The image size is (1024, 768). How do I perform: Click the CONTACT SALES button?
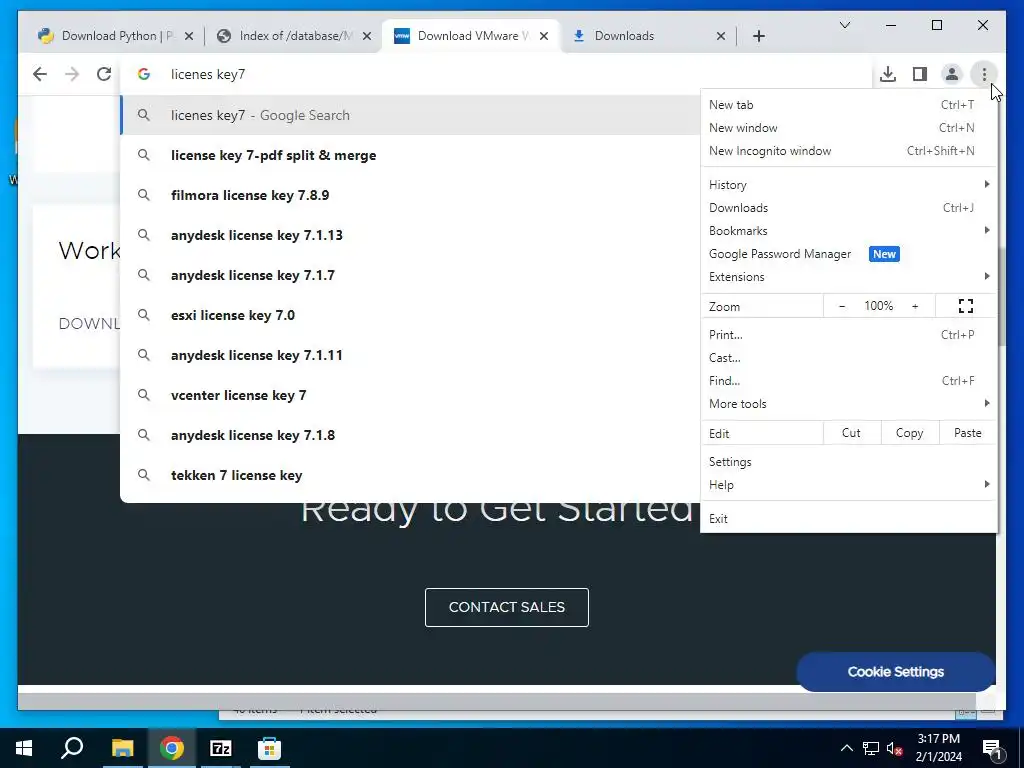click(x=507, y=607)
